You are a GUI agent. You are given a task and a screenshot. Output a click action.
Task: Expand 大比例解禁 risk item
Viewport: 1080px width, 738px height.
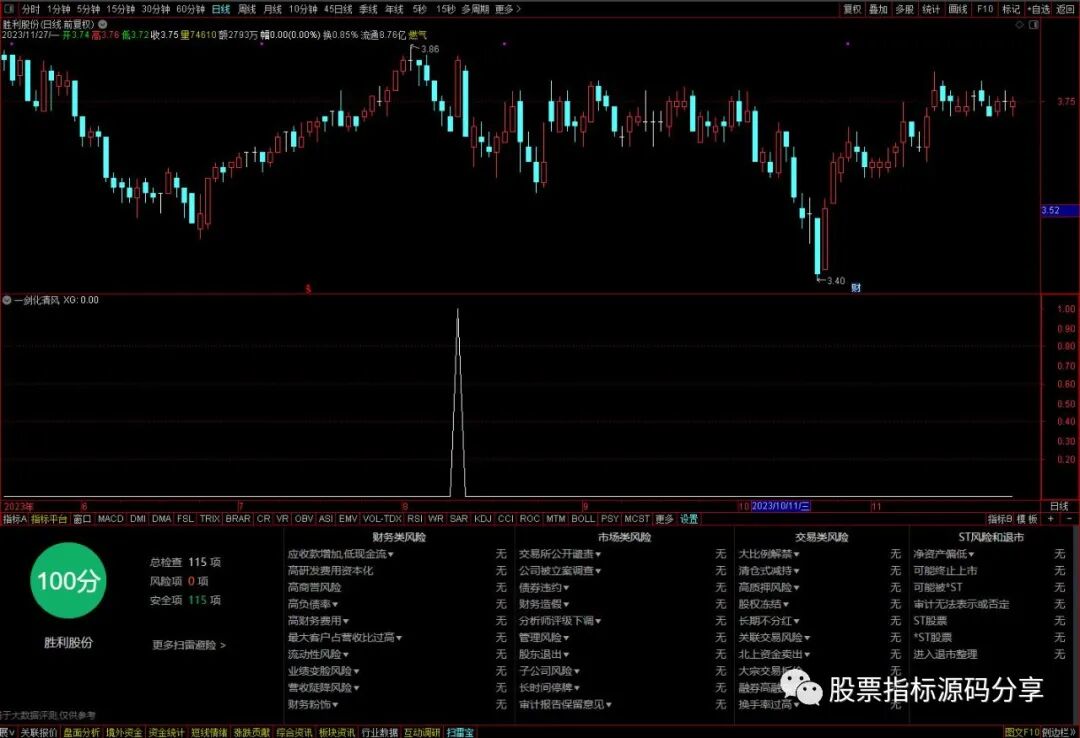[769, 554]
